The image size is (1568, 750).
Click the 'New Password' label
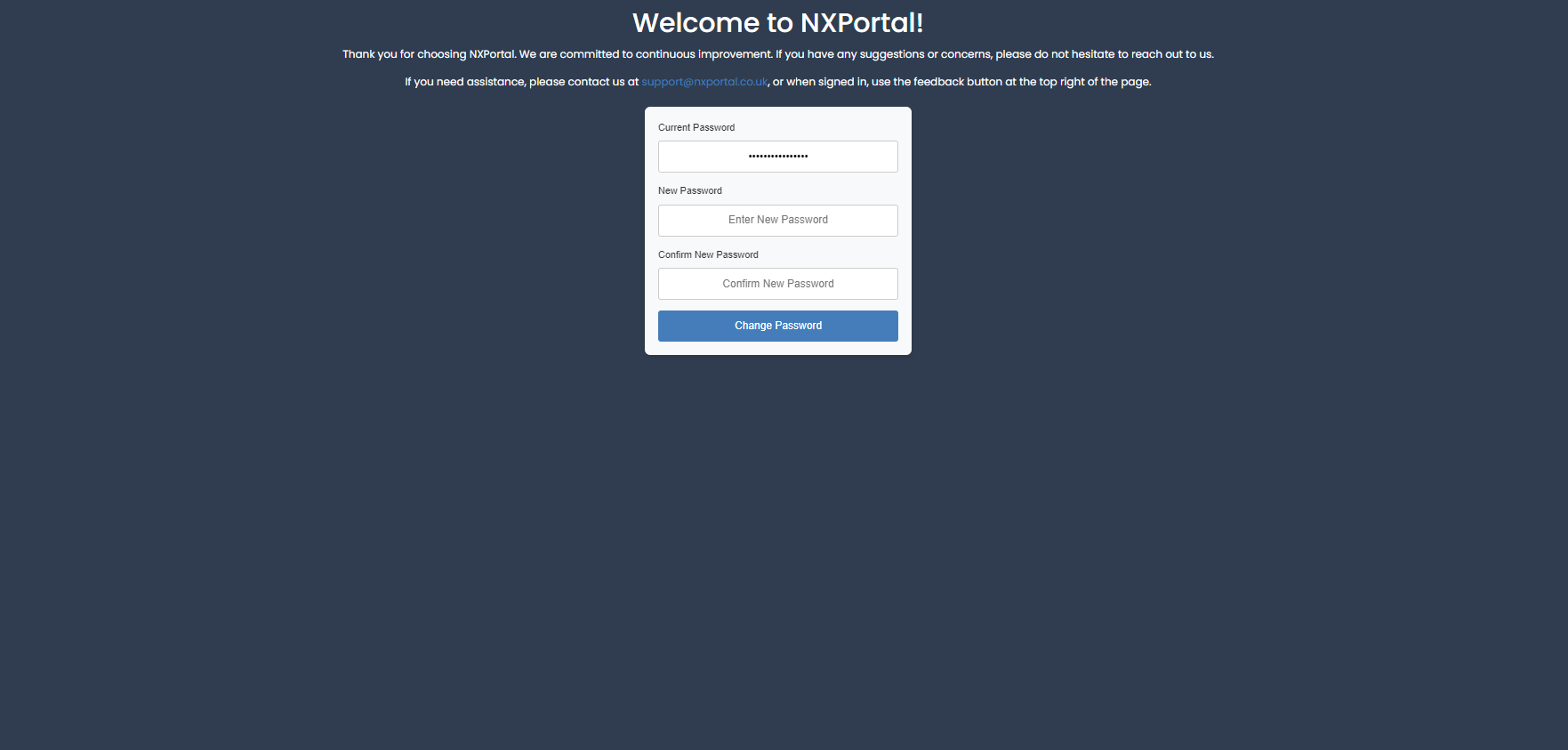(x=690, y=190)
